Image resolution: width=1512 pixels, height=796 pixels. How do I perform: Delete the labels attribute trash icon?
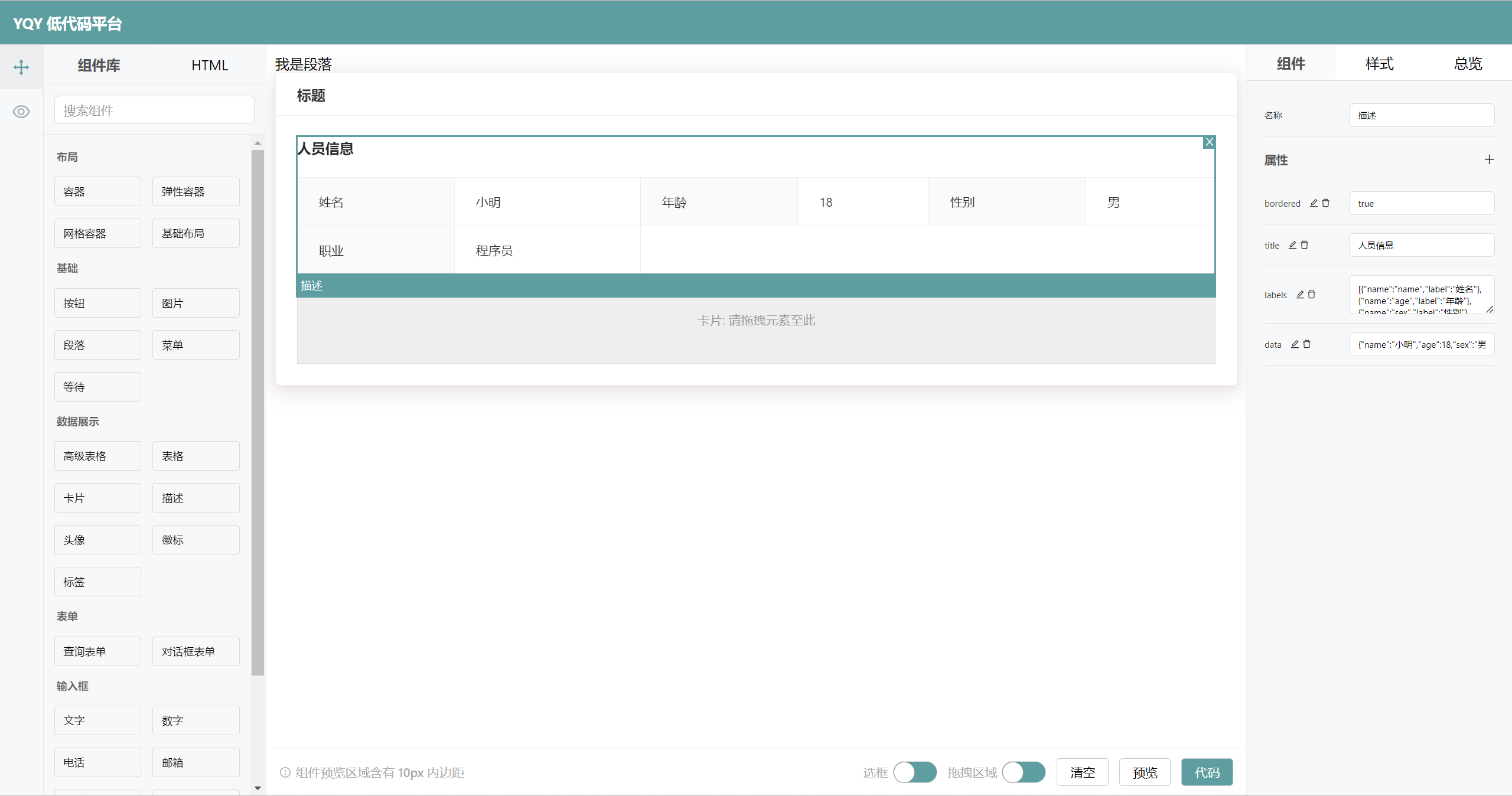point(1311,295)
